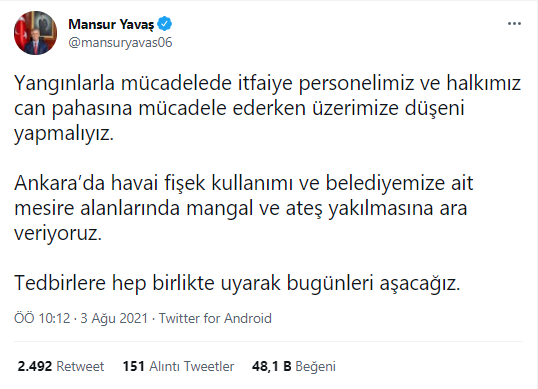The image size is (538, 389).
Task: Open the three-dot more options menu
Action: [x=514, y=24]
